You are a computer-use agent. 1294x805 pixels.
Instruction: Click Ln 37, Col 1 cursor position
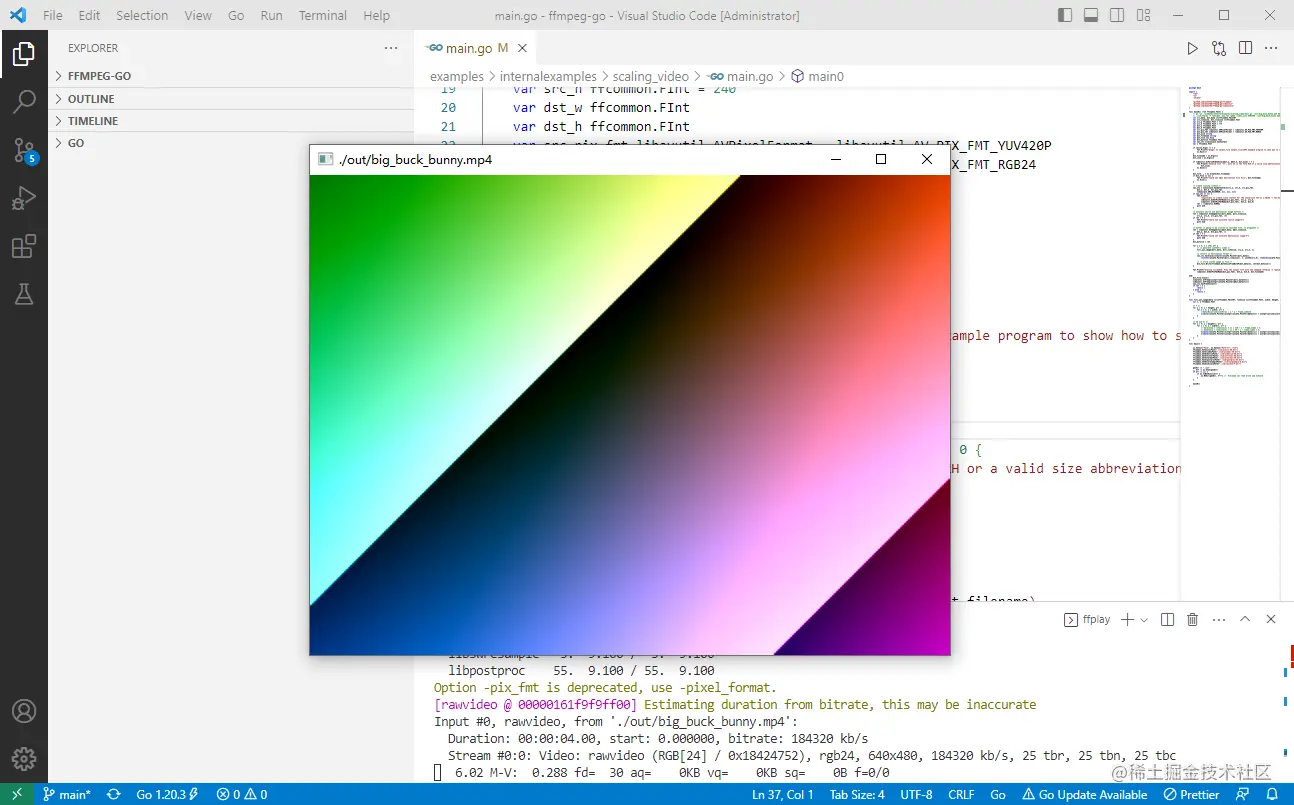783,794
